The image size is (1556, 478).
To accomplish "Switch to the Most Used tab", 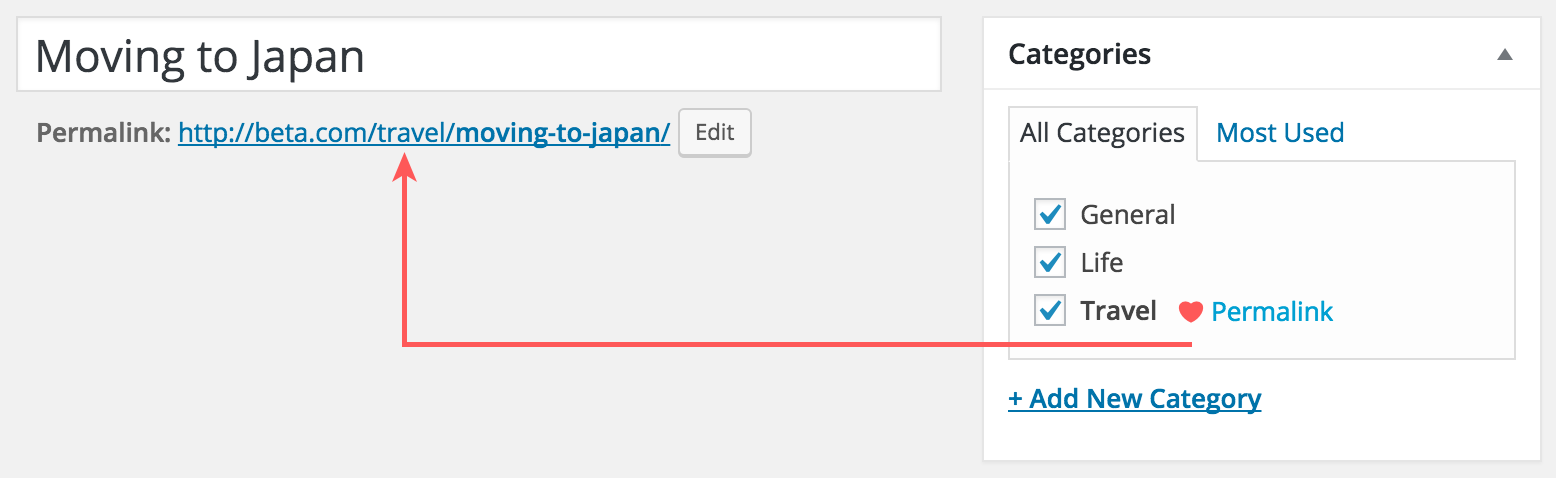I will [1280, 133].
